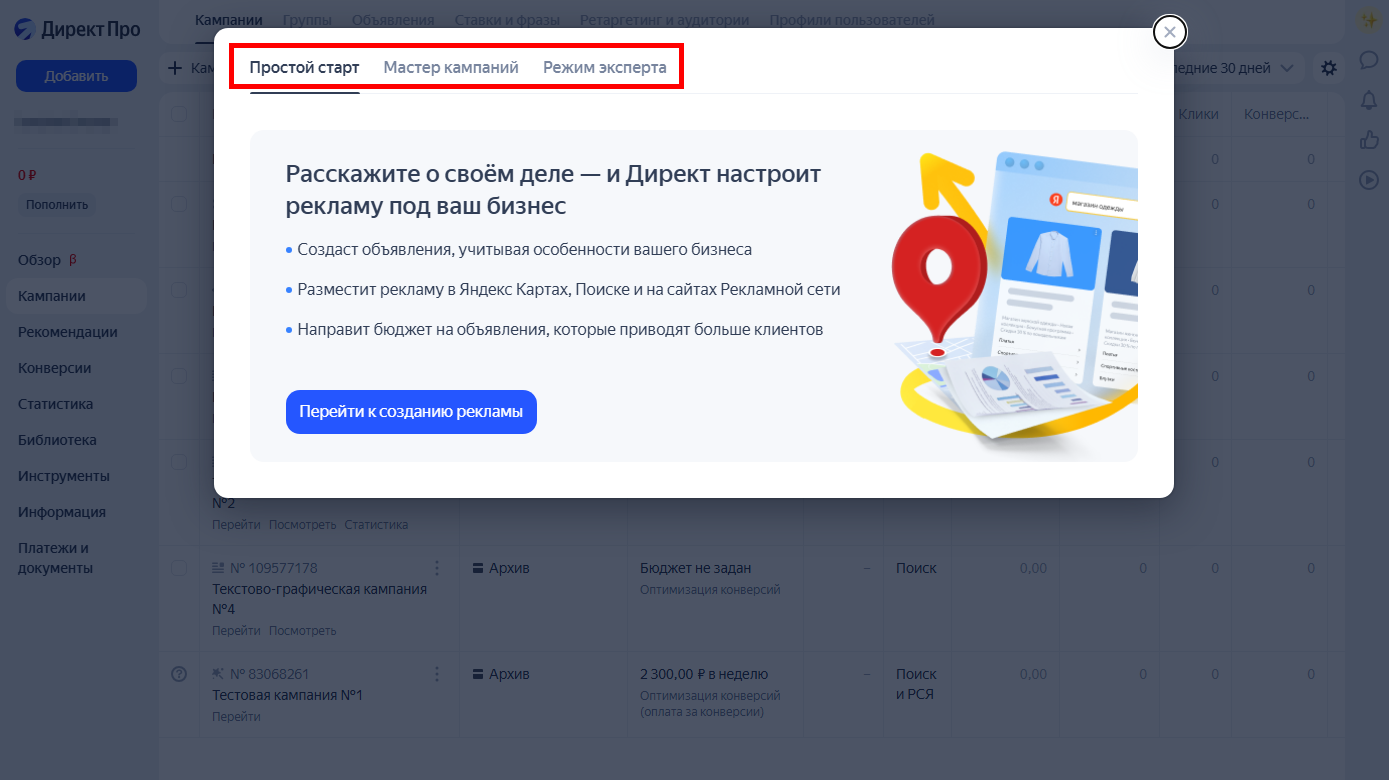Open the sparkle assistant icon

(x=1368, y=19)
